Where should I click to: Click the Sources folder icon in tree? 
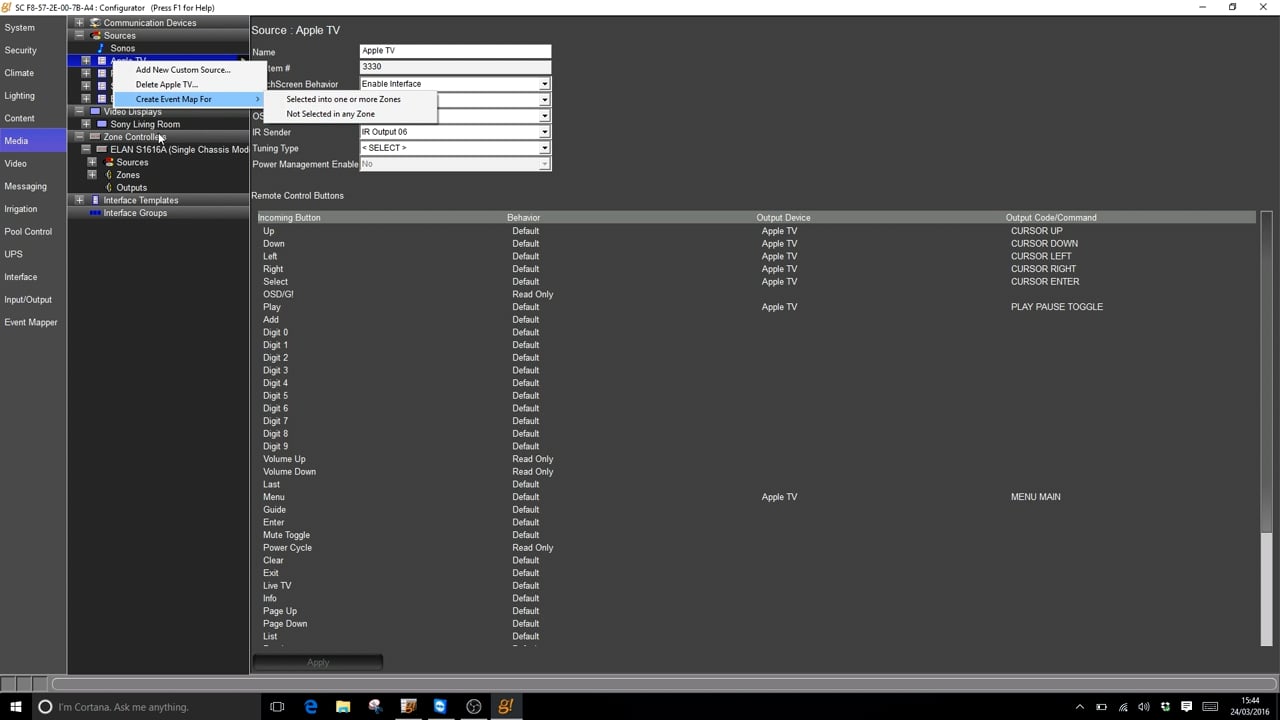point(95,36)
